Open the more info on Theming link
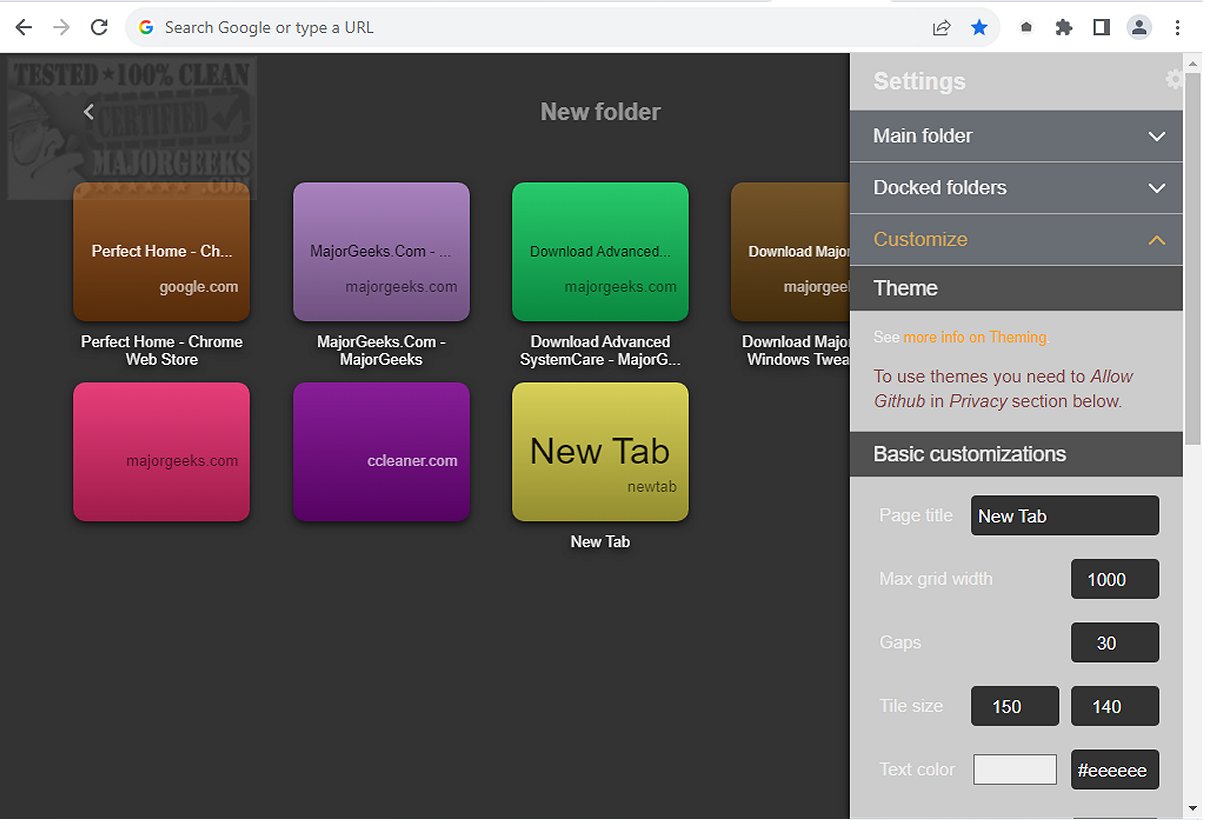 pyautogui.click(x=975, y=337)
